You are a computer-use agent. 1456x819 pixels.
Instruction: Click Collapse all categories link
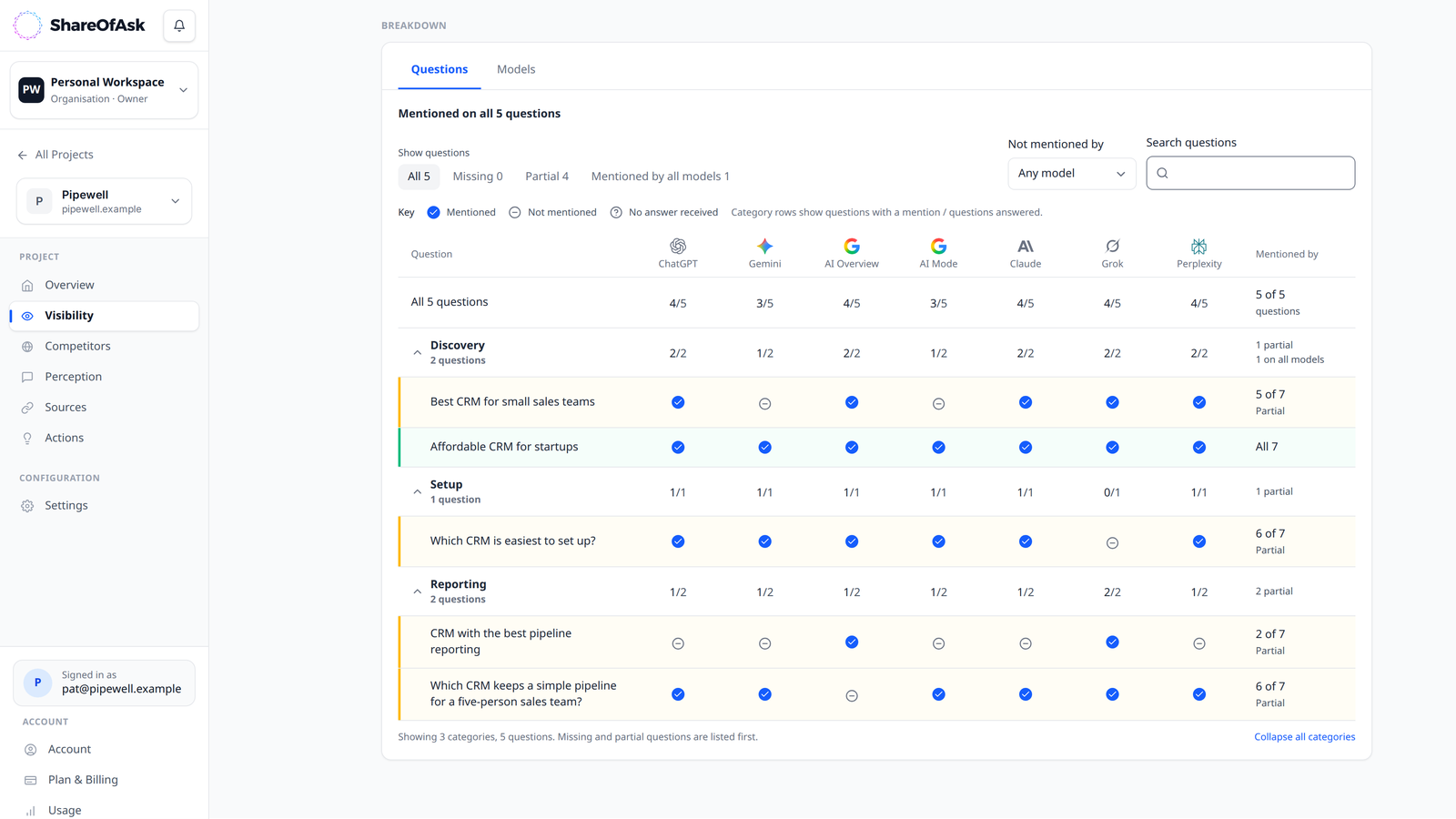coord(1304,737)
